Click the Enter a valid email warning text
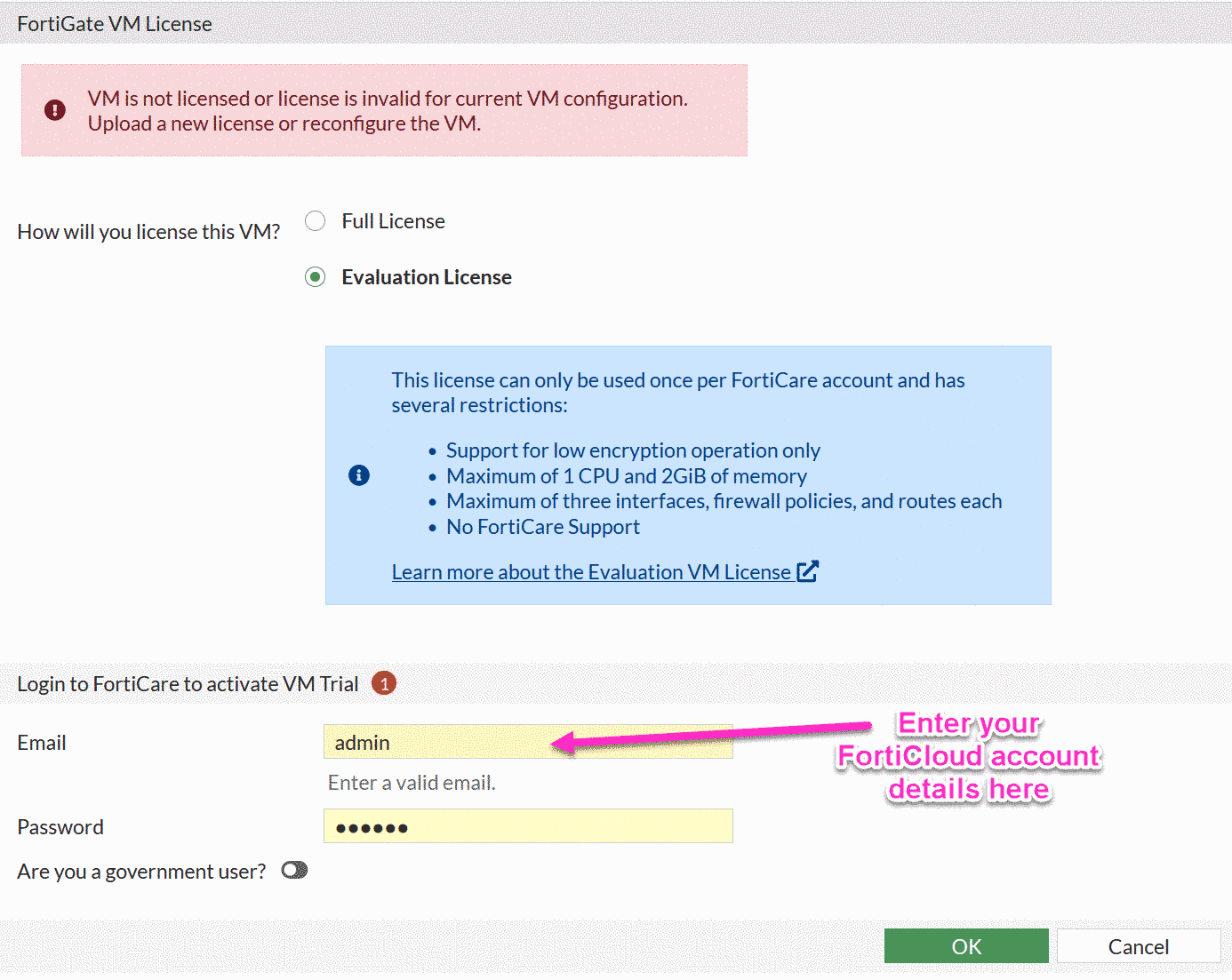The height and width of the screenshot is (980, 1232). tap(412, 783)
